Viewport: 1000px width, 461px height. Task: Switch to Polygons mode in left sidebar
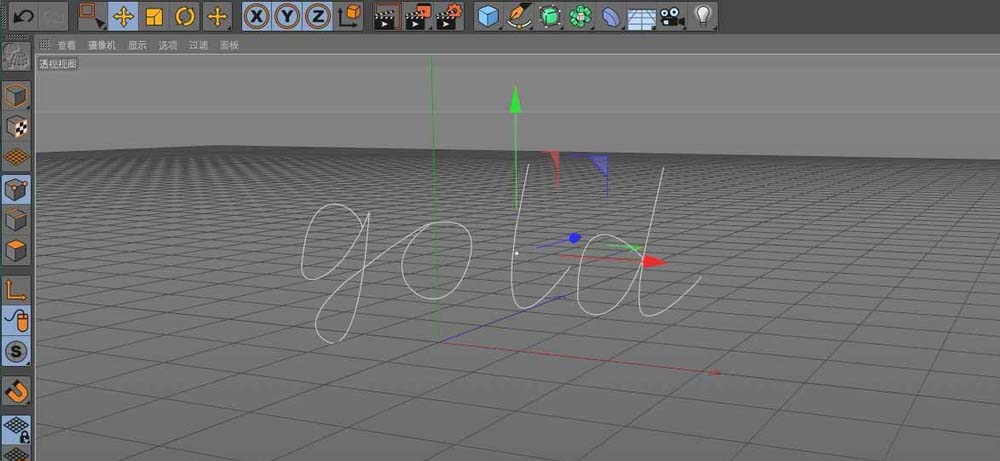pyautogui.click(x=17, y=250)
